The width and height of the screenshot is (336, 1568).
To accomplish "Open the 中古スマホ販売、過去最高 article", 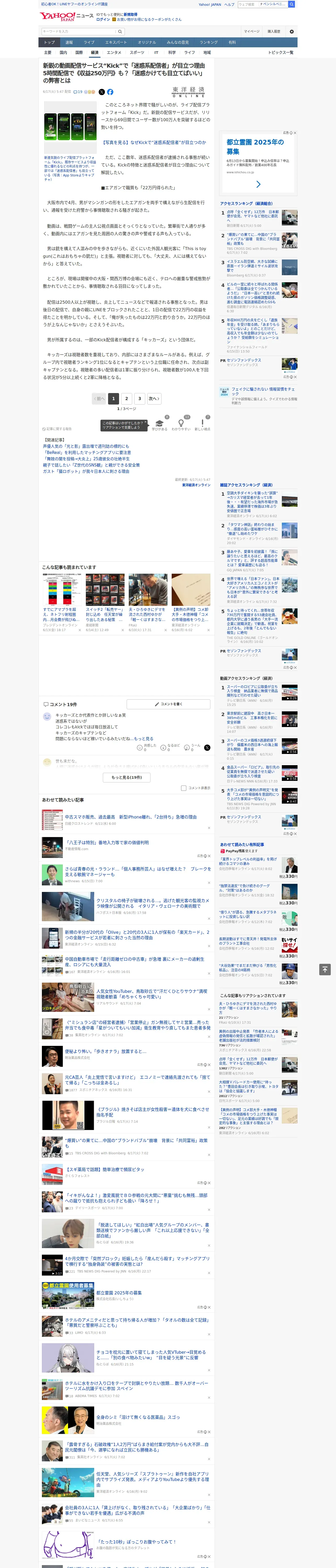I will pyautogui.click(x=131, y=817).
